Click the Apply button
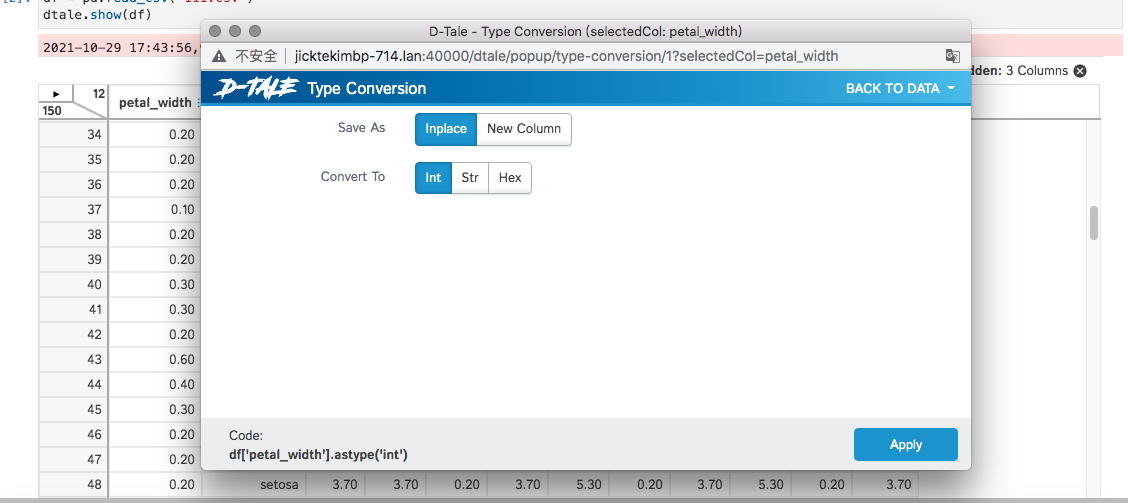 click(x=906, y=445)
